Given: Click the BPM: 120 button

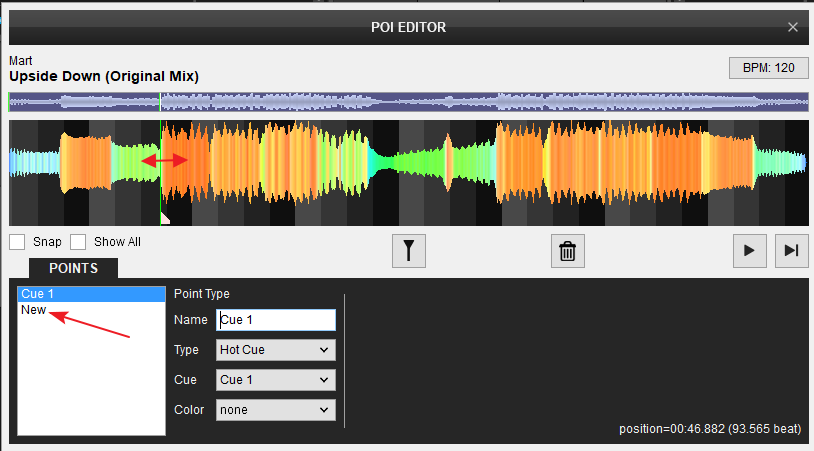Looking at the screenshot, I should click(x=768, y=67).
